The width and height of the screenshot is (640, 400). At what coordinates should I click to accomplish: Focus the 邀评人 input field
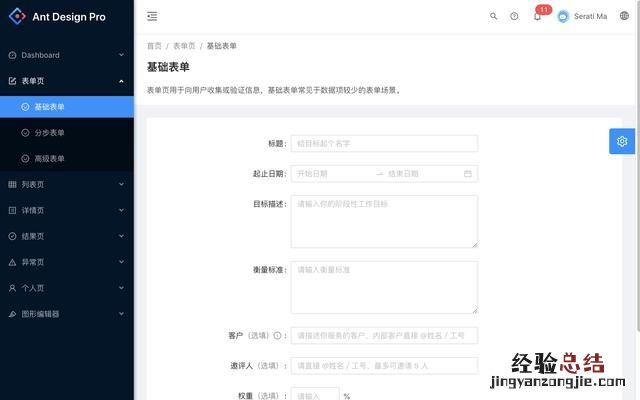[x=384, y=366]
